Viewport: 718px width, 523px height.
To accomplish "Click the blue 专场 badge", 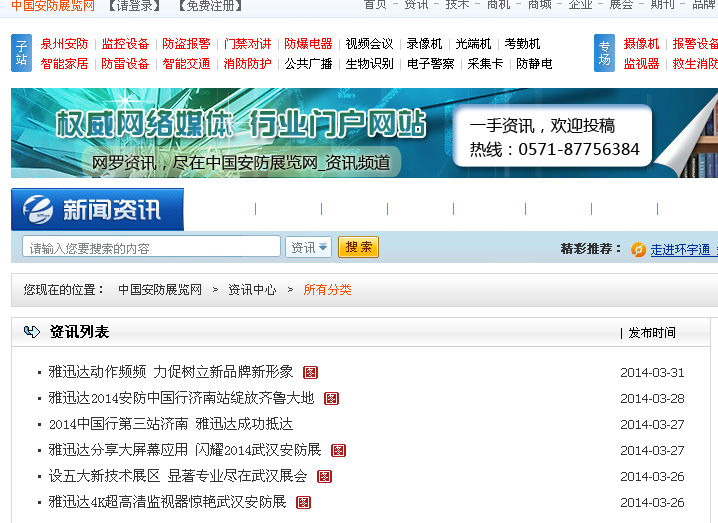I will (604, 54).
